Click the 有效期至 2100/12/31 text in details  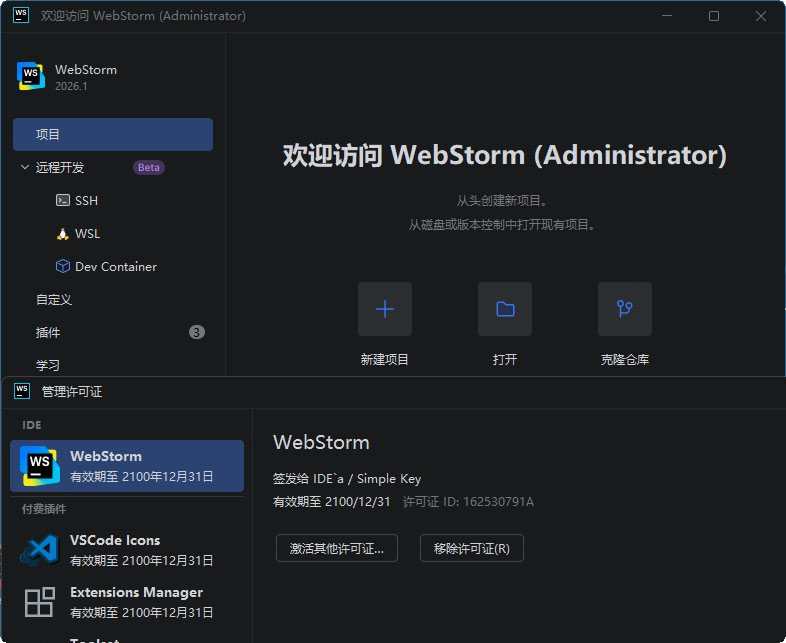coord(331,502)
